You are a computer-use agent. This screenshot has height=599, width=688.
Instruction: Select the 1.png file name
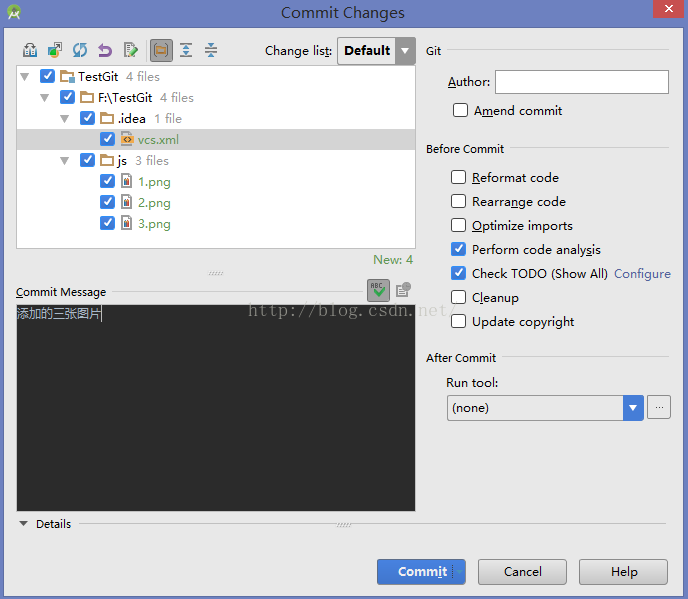[154, 182]
